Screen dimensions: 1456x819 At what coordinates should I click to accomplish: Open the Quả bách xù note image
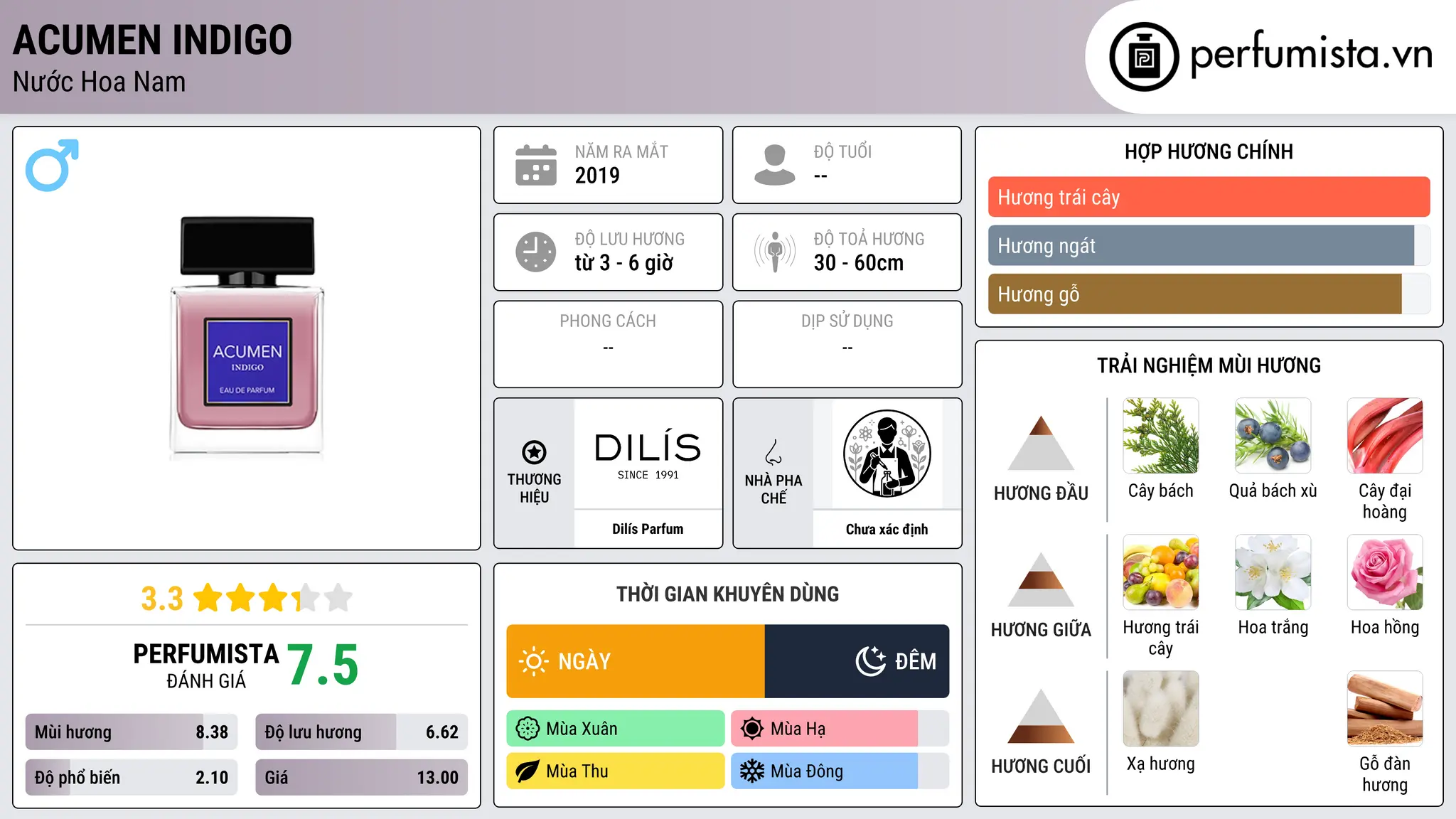click(1273, 436)
